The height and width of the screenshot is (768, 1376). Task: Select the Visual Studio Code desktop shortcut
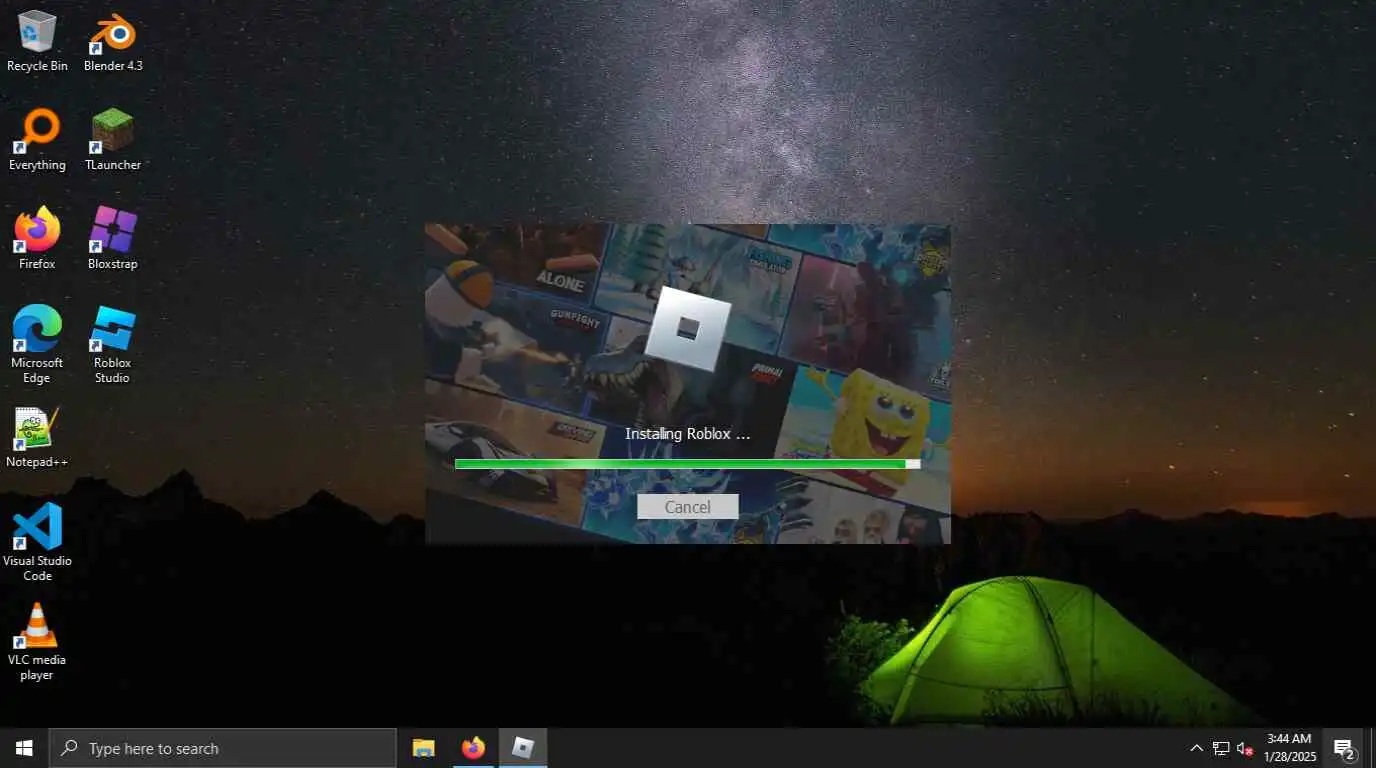tap(37, 543)
